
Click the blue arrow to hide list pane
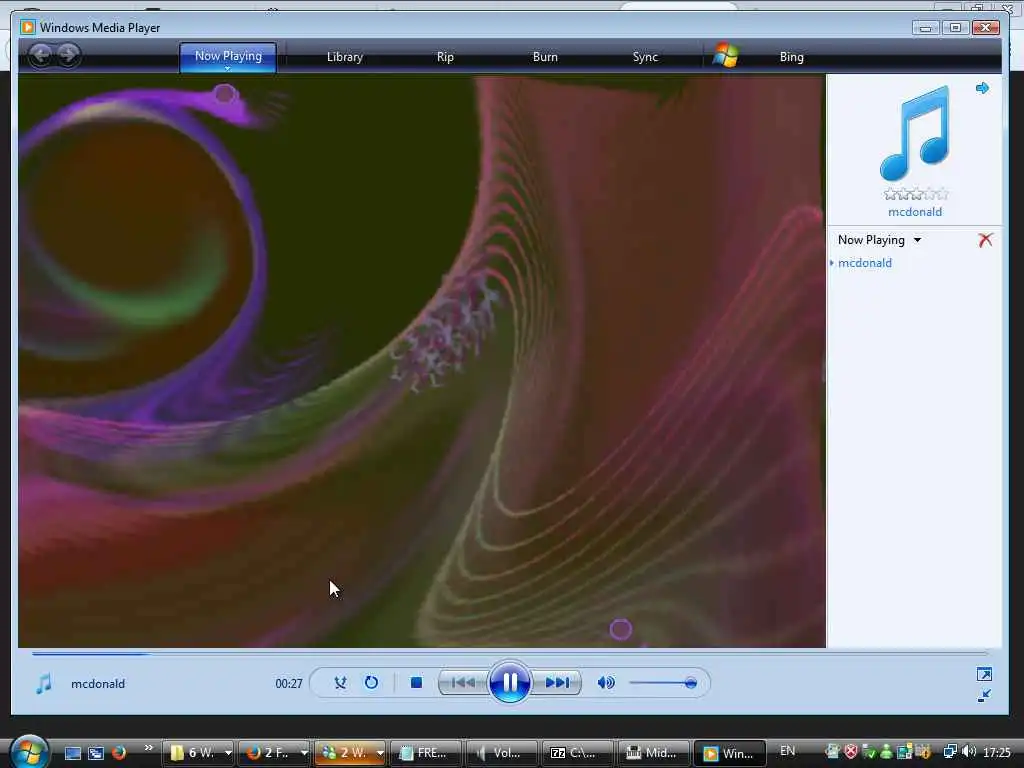(x=982, y=88)
